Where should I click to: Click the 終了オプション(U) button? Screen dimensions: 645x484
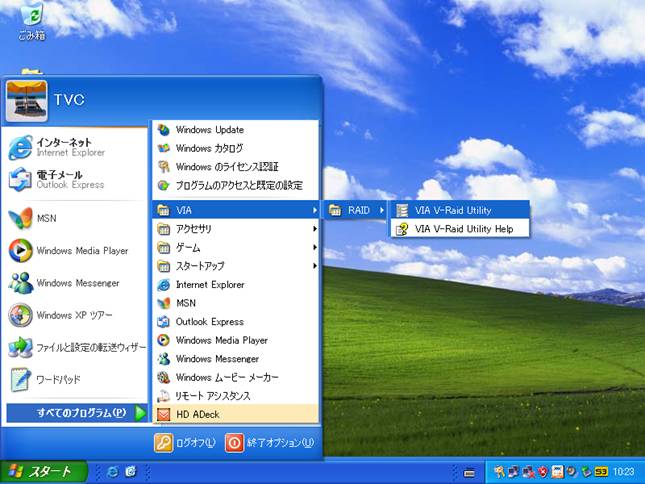coord(270,443)
